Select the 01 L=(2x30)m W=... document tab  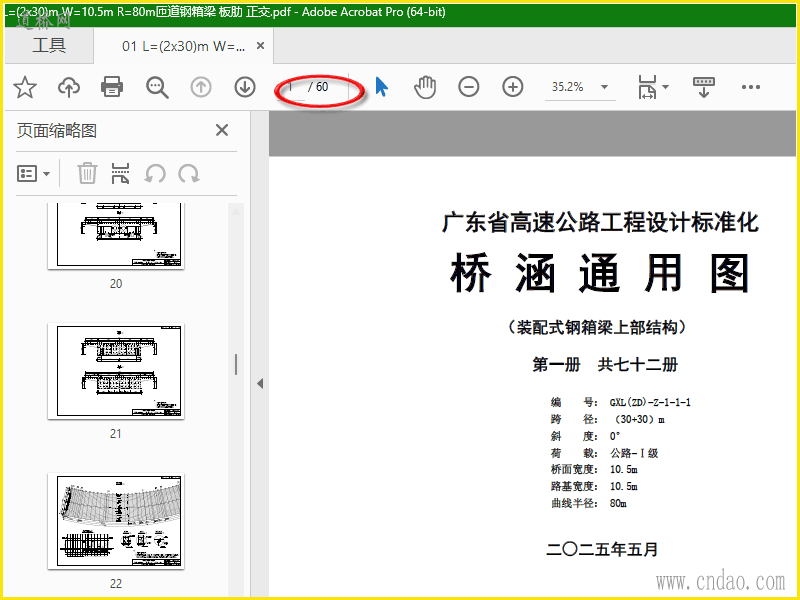pos(183,46)
